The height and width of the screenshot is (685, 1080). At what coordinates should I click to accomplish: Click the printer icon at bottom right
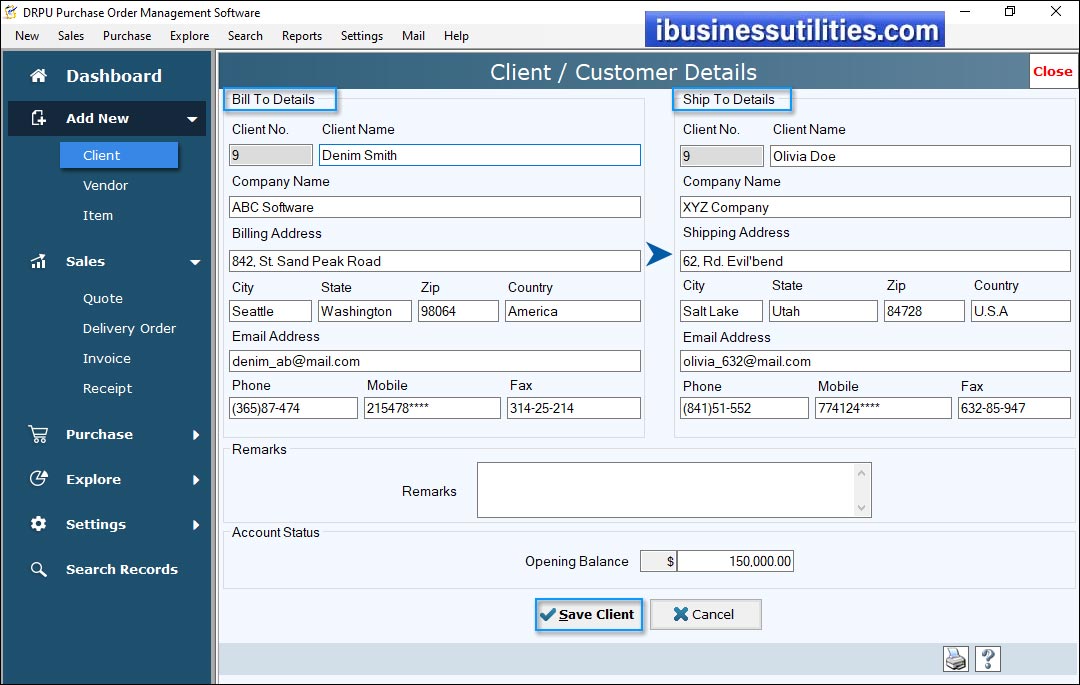(956, 659)
